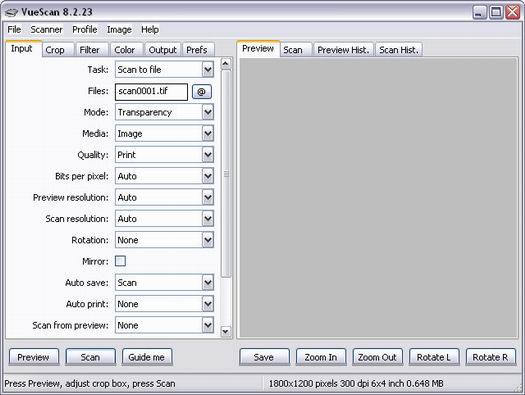The height and width of the screenshot is (395, 525).
Task: Expand the Scan resolution dropdown
Action: pos(164,219)
